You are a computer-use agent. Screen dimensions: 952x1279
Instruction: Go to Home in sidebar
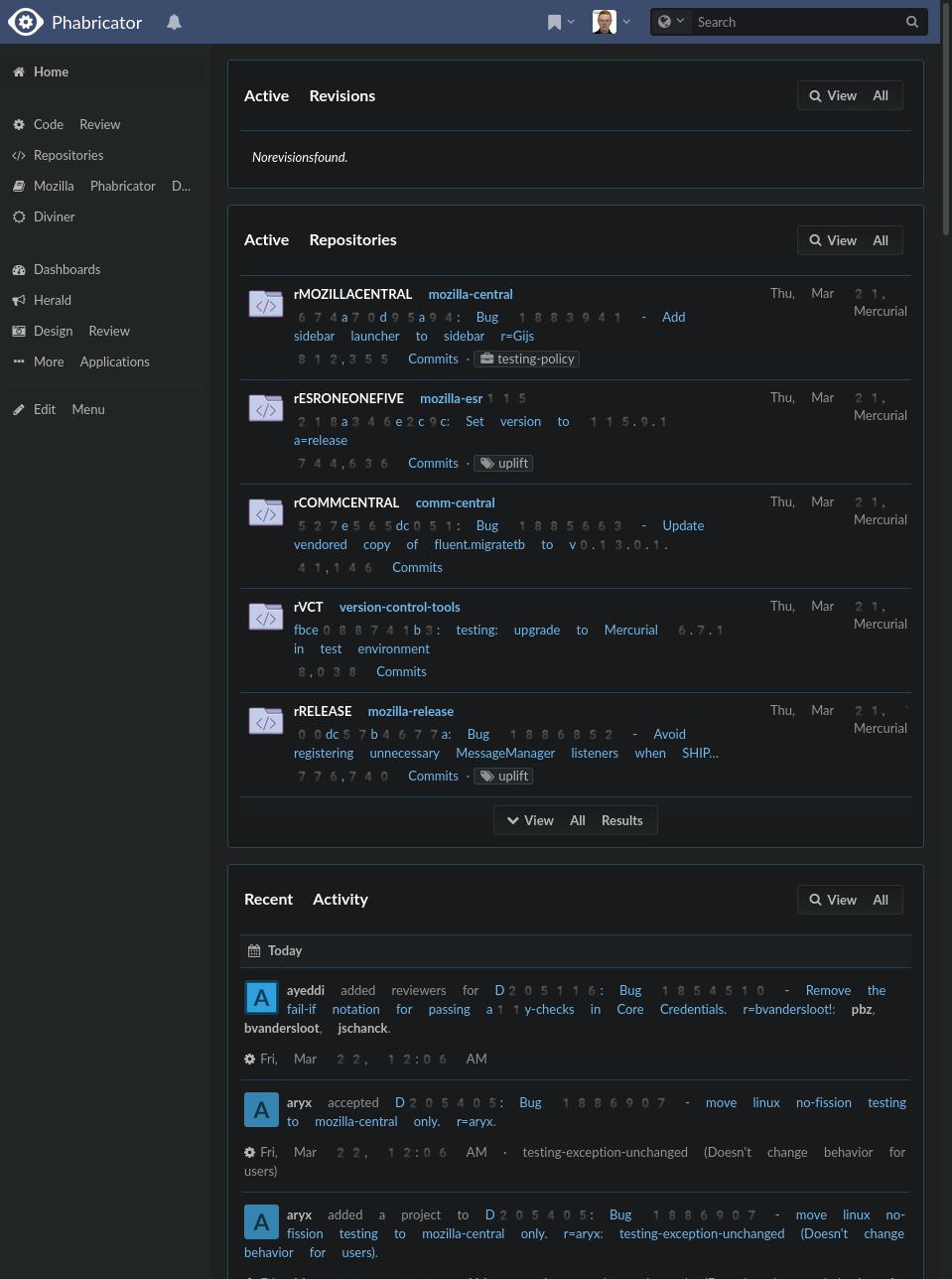click(104, 71)
